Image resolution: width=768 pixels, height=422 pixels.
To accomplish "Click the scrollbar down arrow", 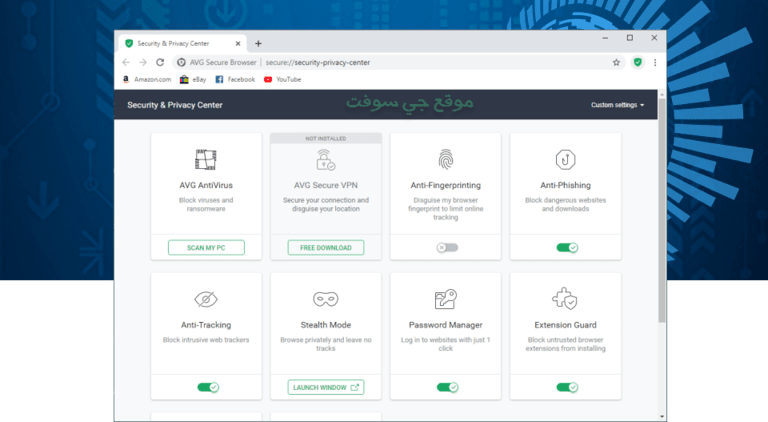I will click(662, 417).
